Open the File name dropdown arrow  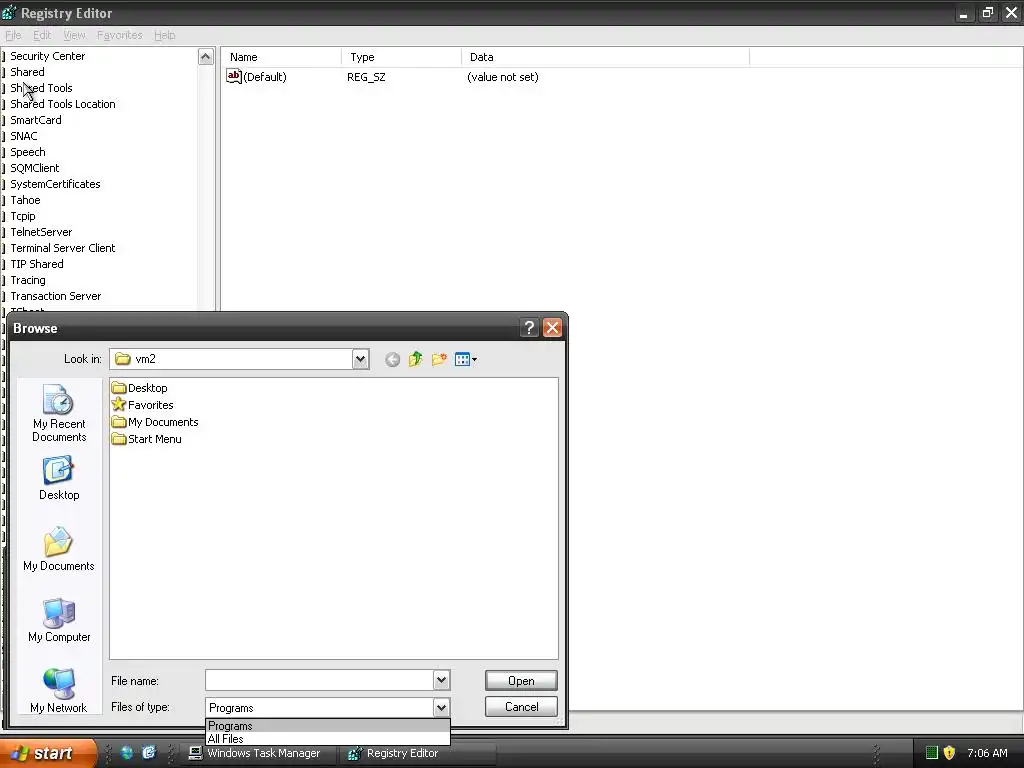click(441, 680)
